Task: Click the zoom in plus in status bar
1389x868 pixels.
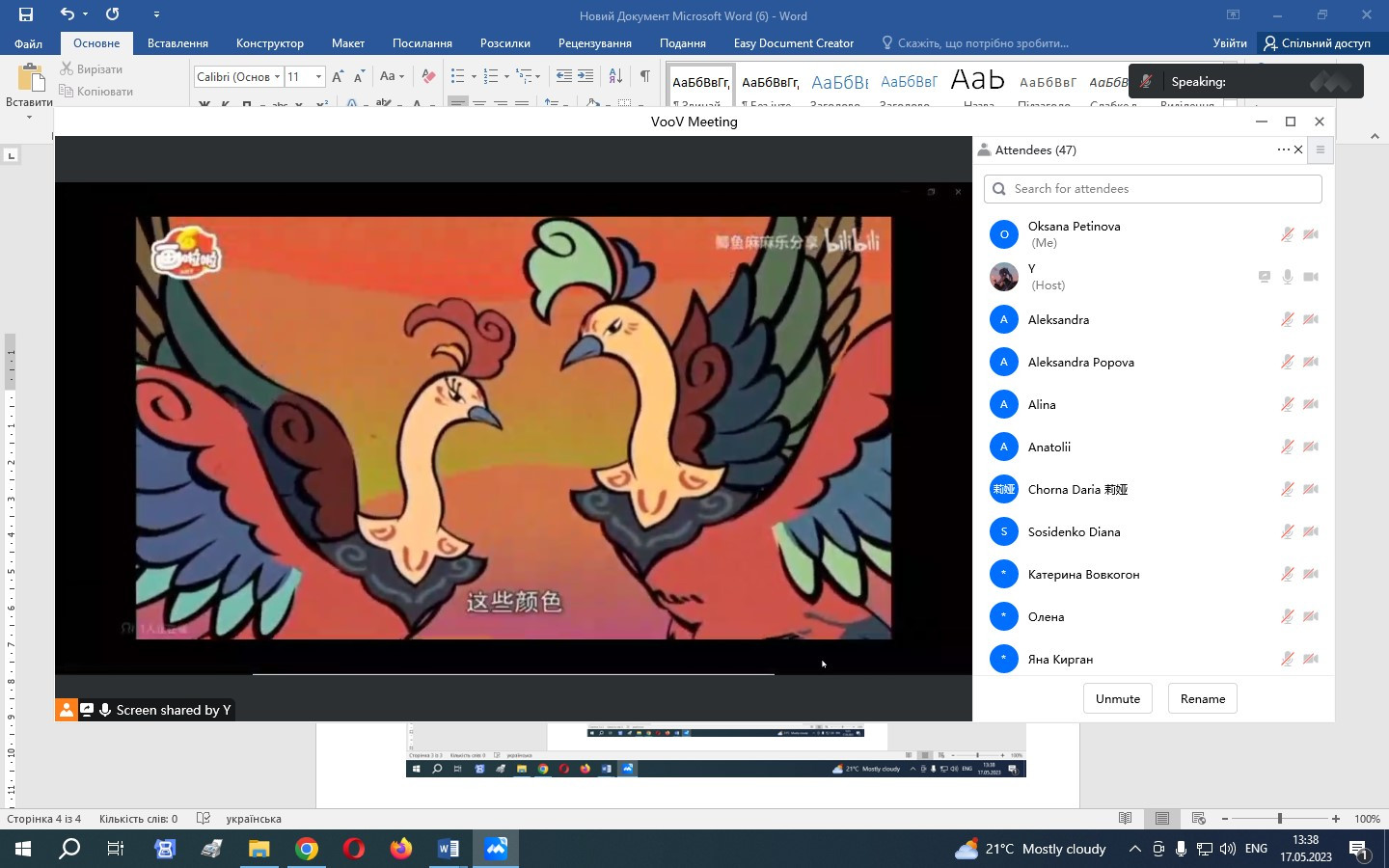Action: tap(1336, 819)
